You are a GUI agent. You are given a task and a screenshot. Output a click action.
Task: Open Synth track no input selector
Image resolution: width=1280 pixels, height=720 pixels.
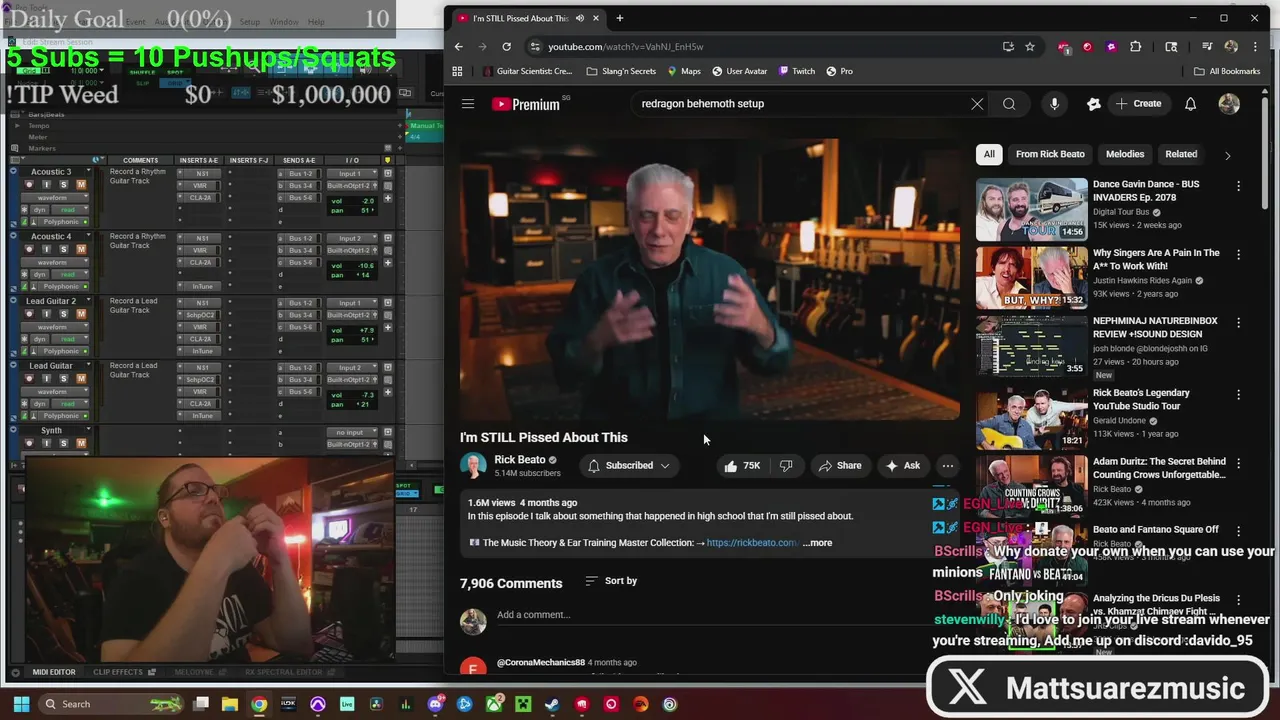(x=352, y=433)
